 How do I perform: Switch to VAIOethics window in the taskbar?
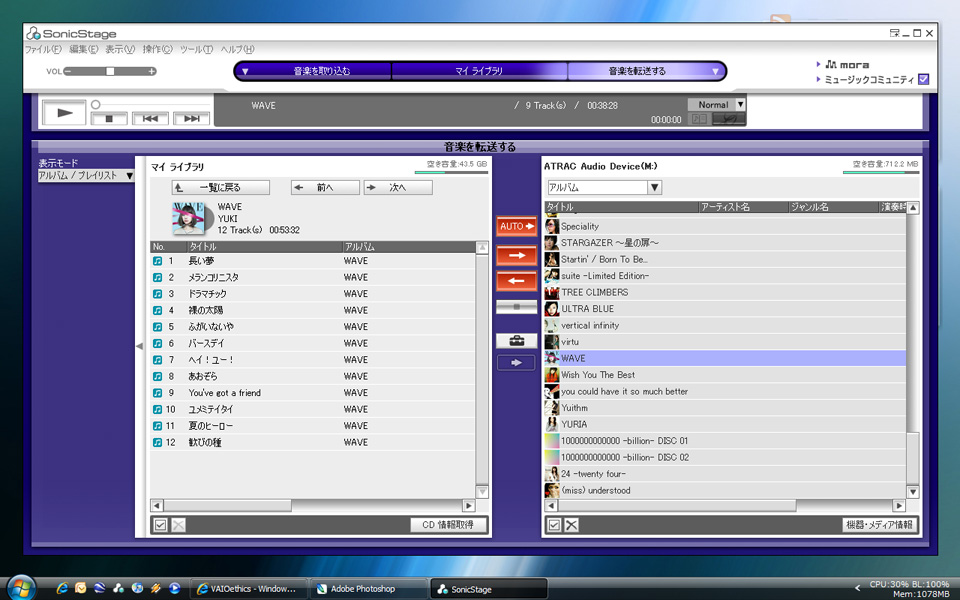249,589
